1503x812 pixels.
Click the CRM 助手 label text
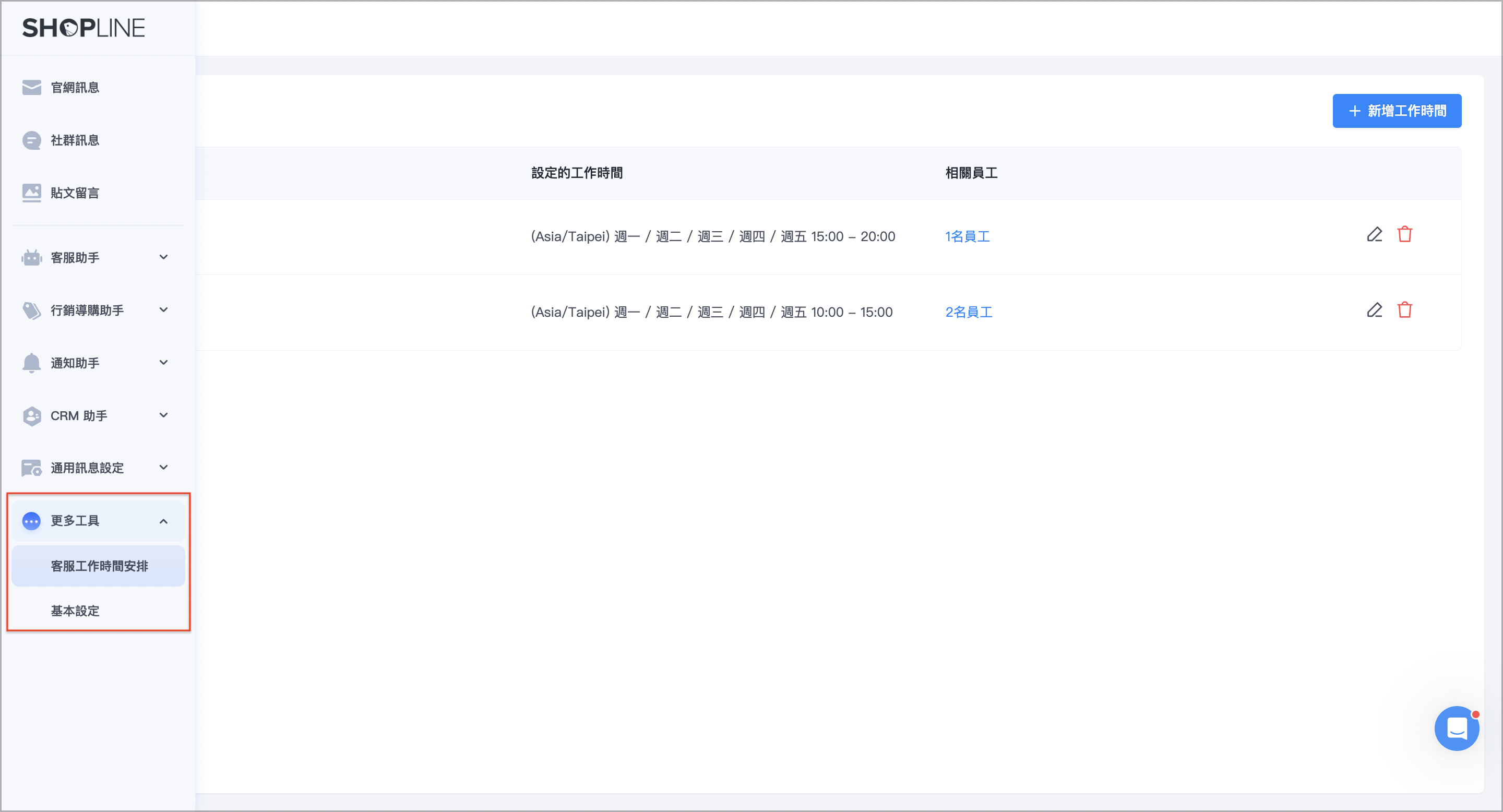pos(79,416)
